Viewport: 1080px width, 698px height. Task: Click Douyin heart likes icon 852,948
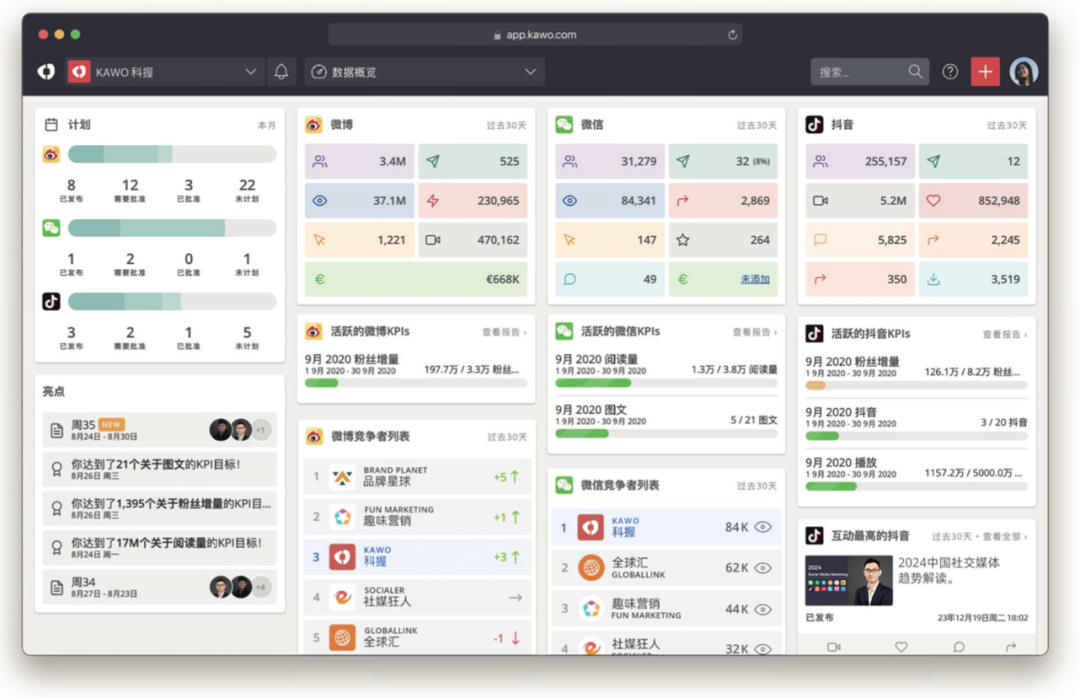click(933, 201)
